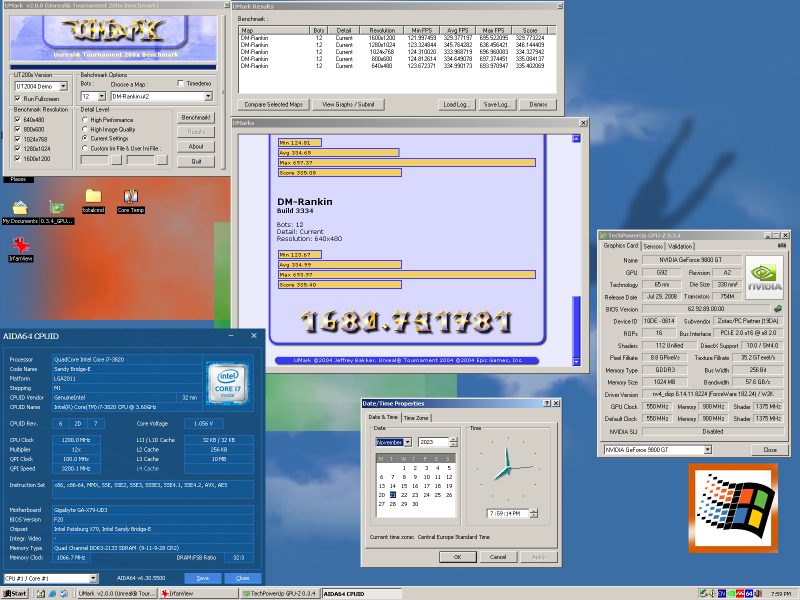Click View Graphs / Submit button
This screenshot has height=600, width=800.
[x=348, y=105]
